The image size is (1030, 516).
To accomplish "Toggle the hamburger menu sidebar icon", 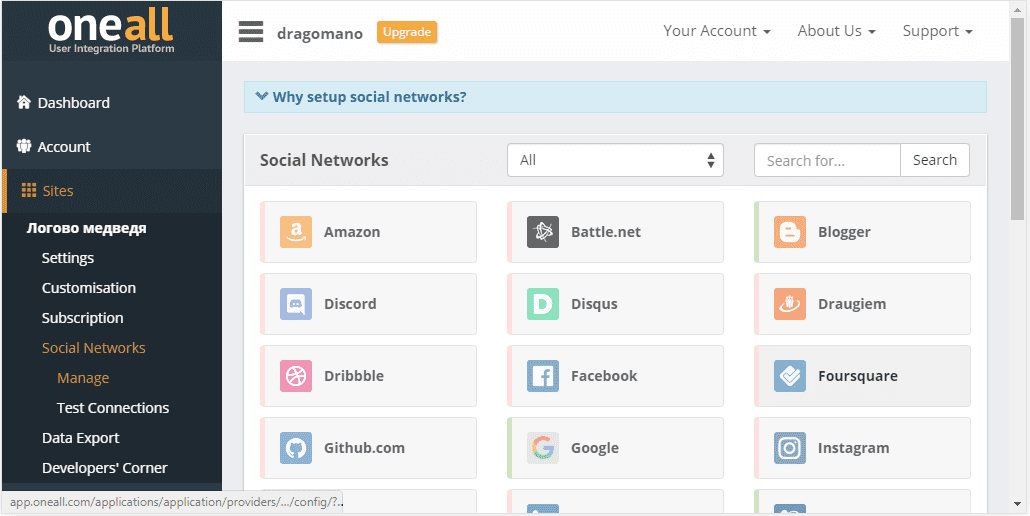I will (x=250, y=32).
